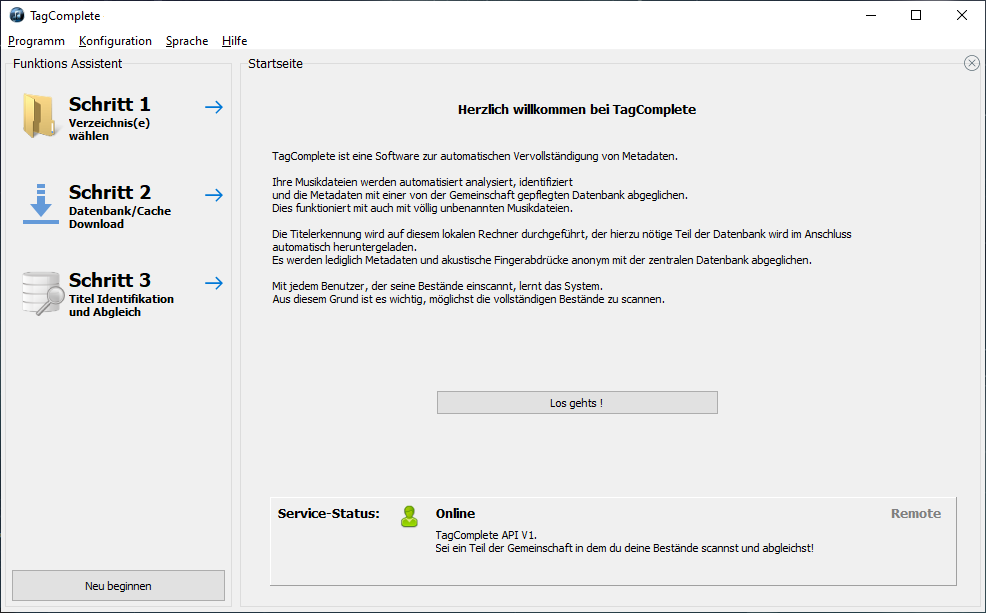Image resolution: width=986 pixels, height=613 pixels.
Task: Click the green user icon beside Online
Action: click(x=409, y=517)
